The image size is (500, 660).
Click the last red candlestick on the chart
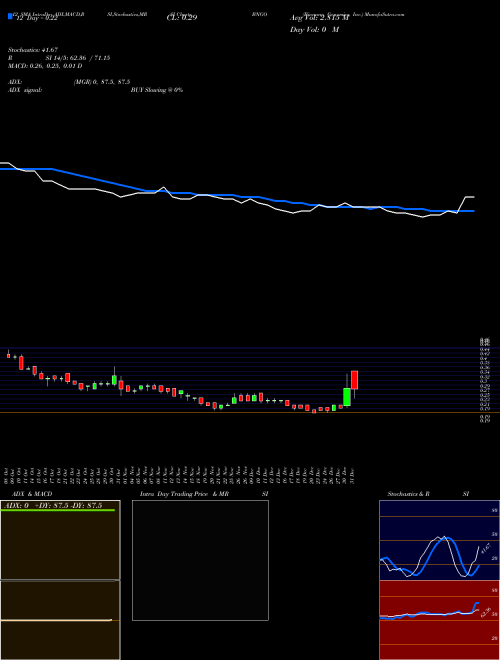(354, 380)
